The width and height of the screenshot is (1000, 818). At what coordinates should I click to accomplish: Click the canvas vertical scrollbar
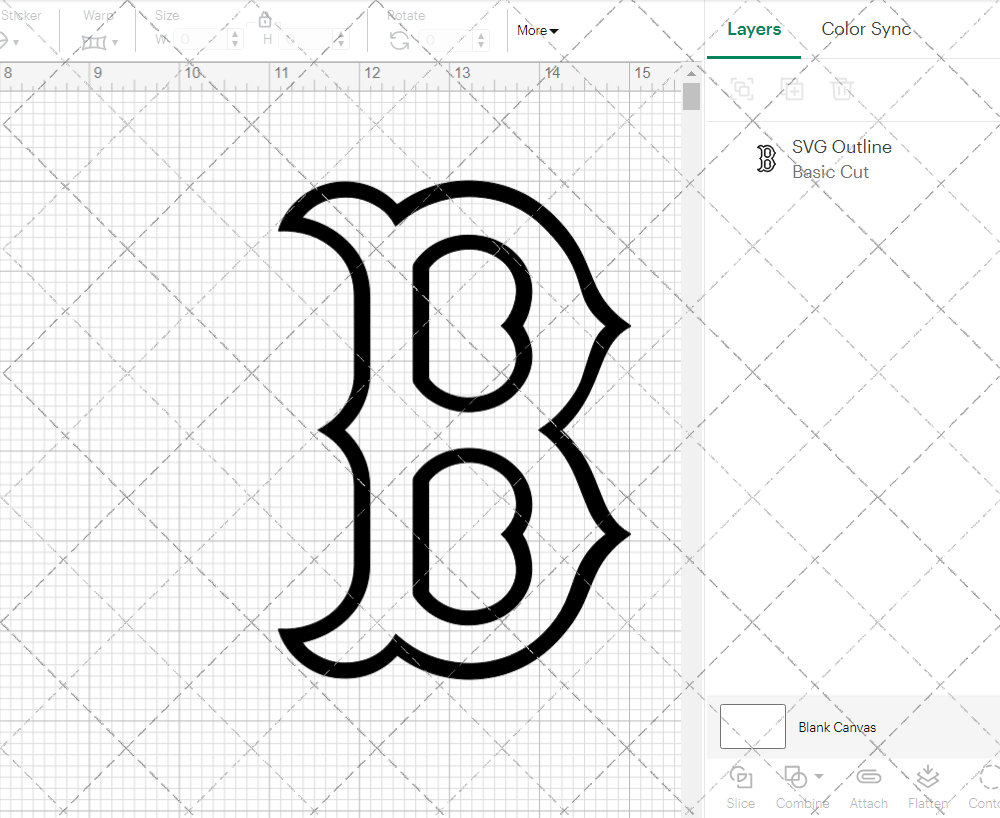(691, 95)
